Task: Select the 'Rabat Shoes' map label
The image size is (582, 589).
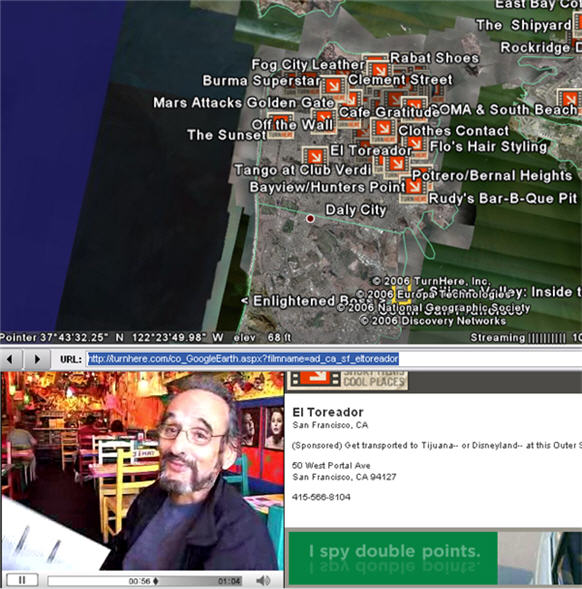Action: [x=435, y=58]
